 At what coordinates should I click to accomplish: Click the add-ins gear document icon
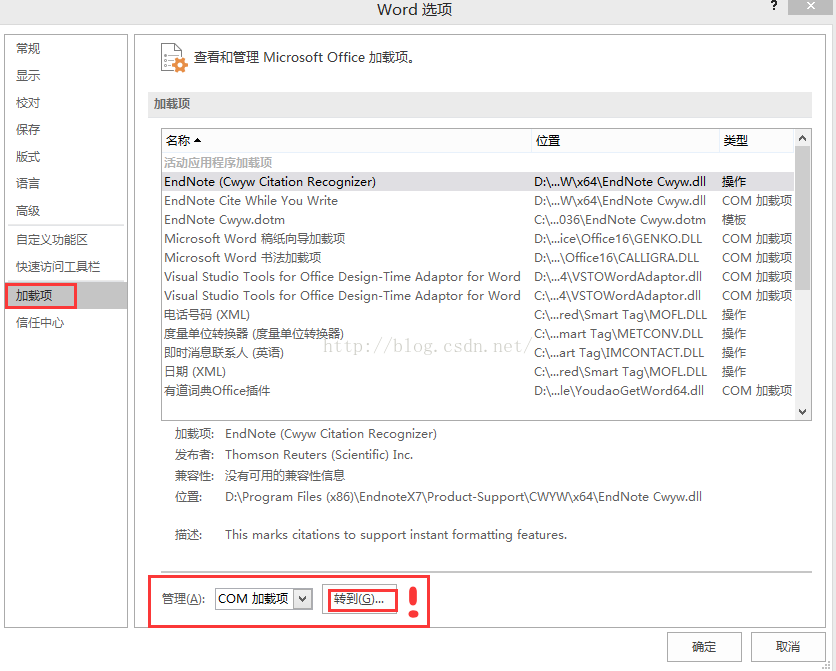[174, 58]
